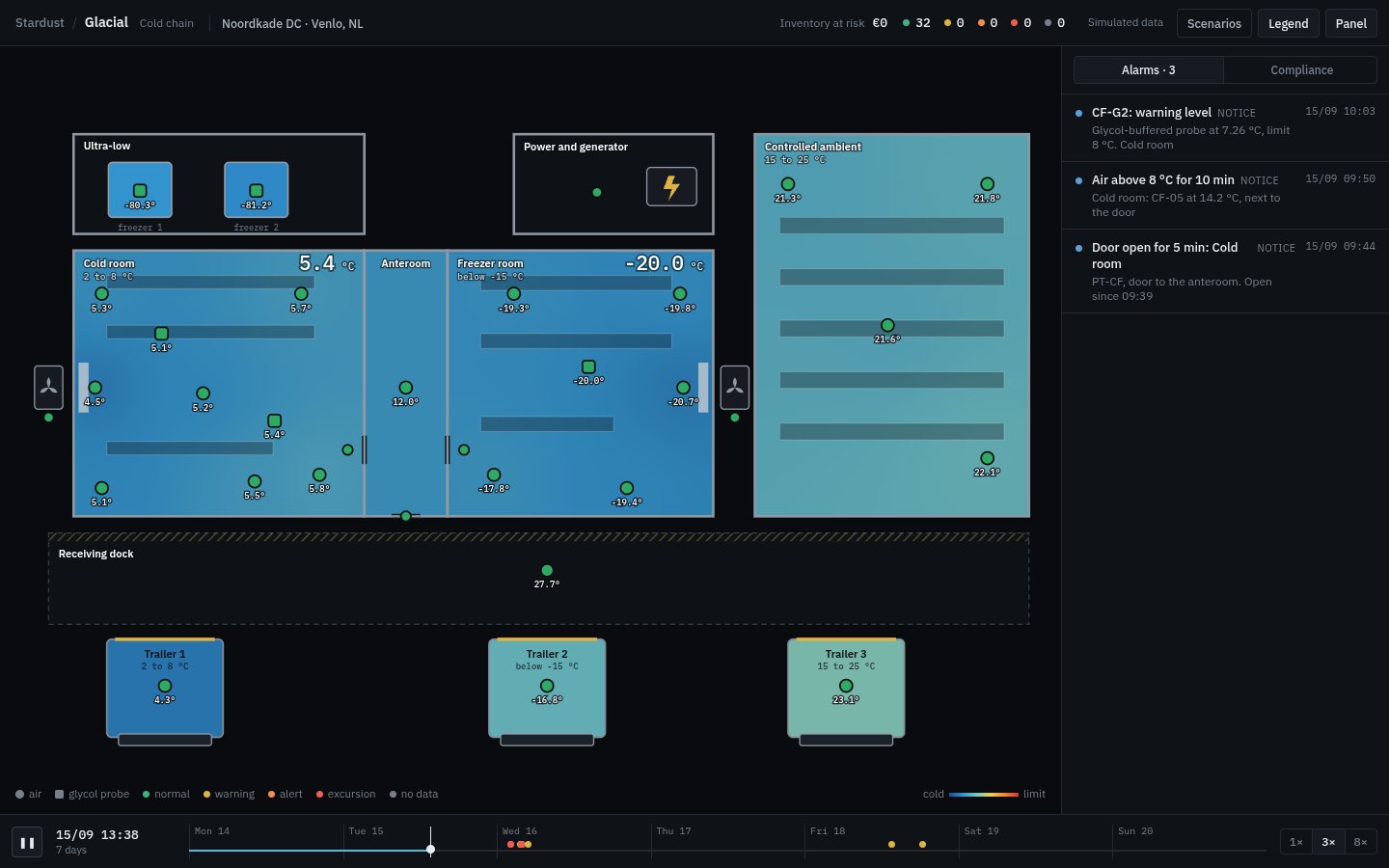Image resolution: width=1389 pixels, height=868 pixels.
Task: Select ambient sensor reading 21.3°
Action: [788, 184]
